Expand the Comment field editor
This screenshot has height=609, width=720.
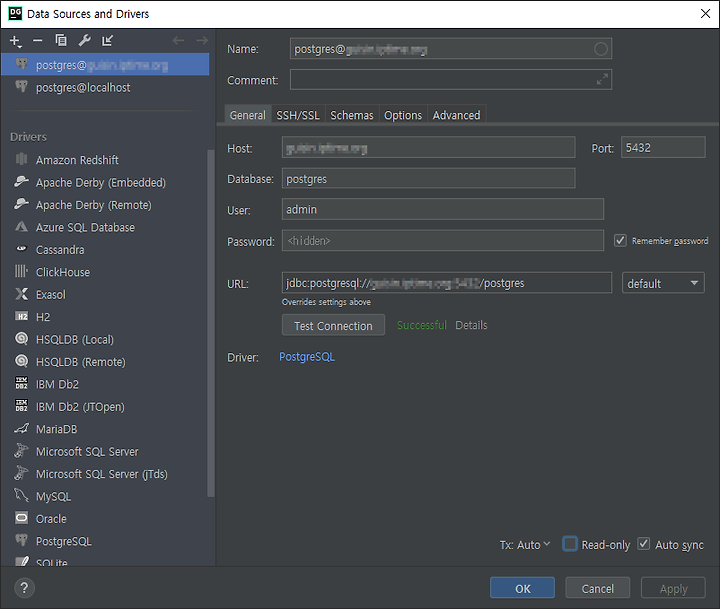[602, 79]
